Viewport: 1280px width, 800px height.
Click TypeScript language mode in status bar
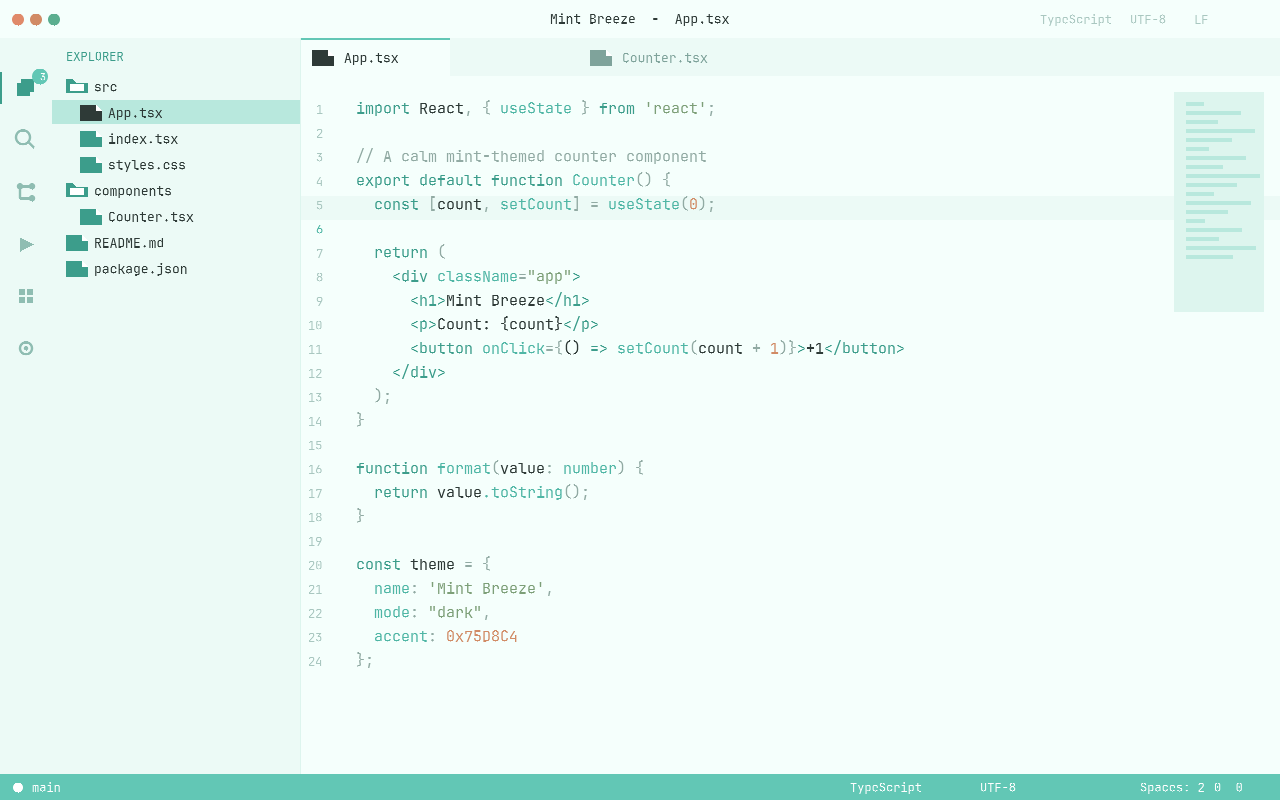[x=886, y=788]
